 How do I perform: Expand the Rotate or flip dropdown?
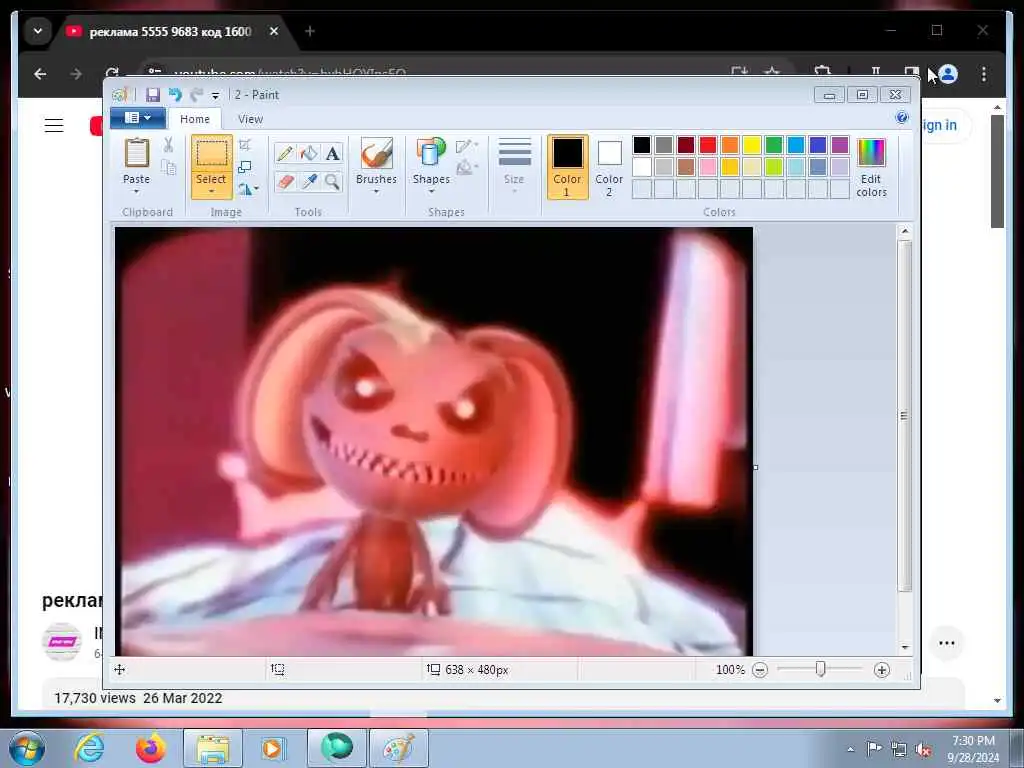coord(248,189)
